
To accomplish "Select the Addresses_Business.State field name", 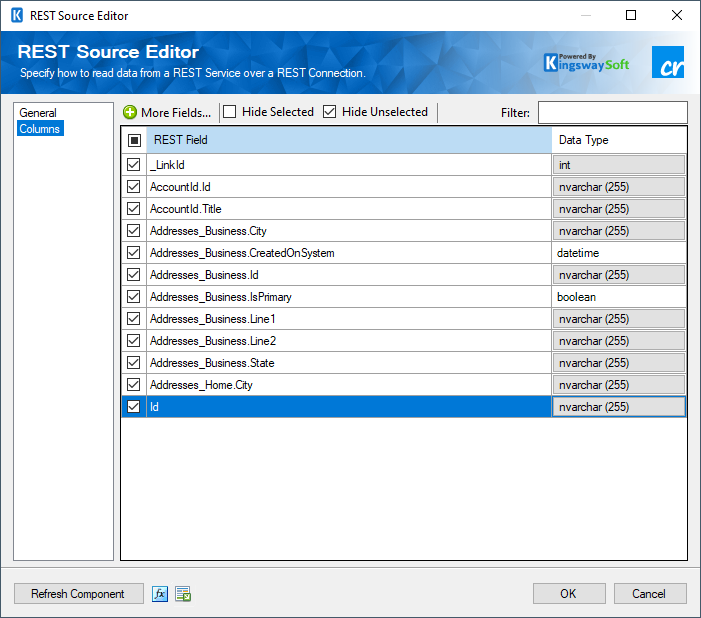I will 212,363.
